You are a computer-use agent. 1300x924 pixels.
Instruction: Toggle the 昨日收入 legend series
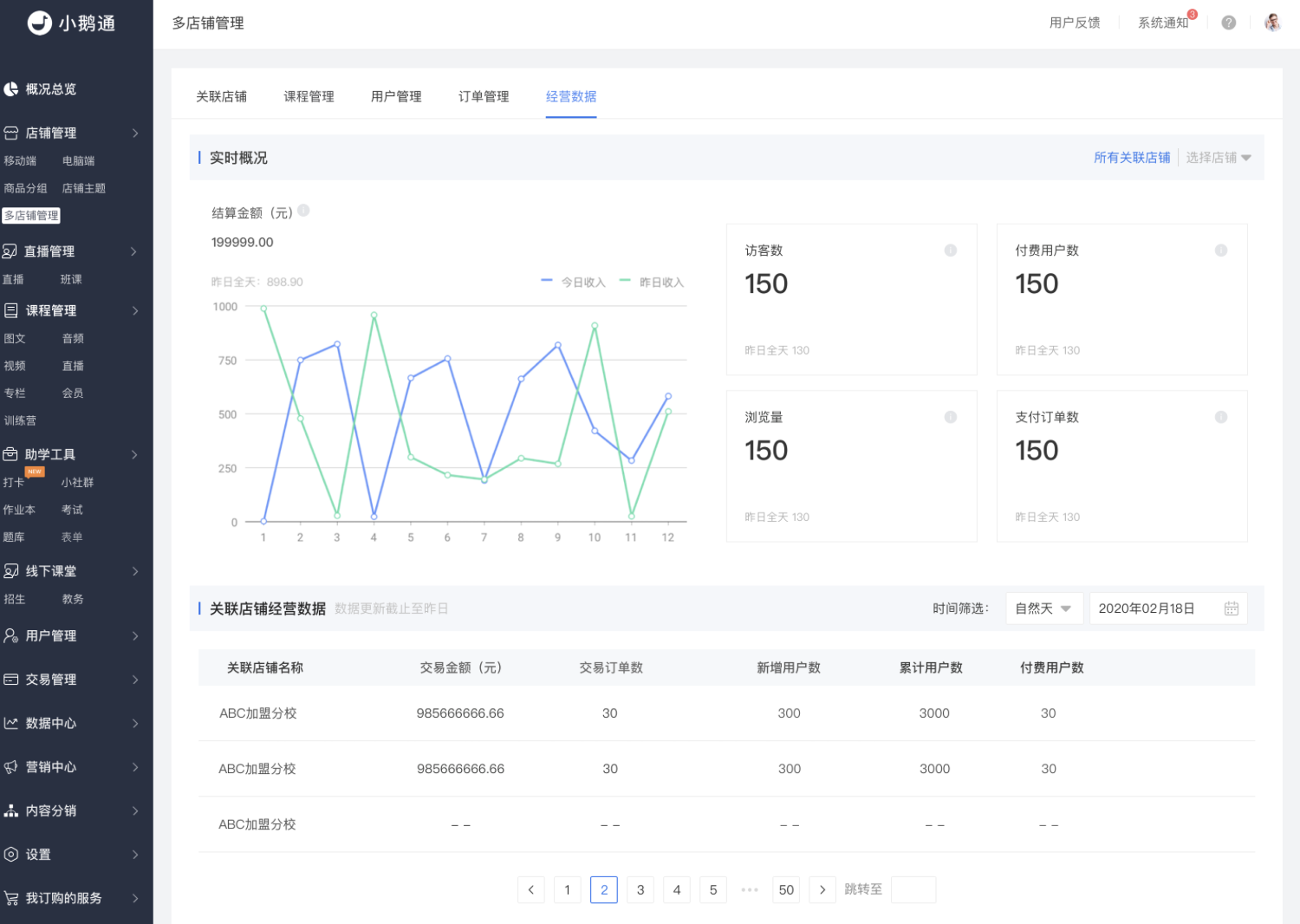(x=652, y=282)
